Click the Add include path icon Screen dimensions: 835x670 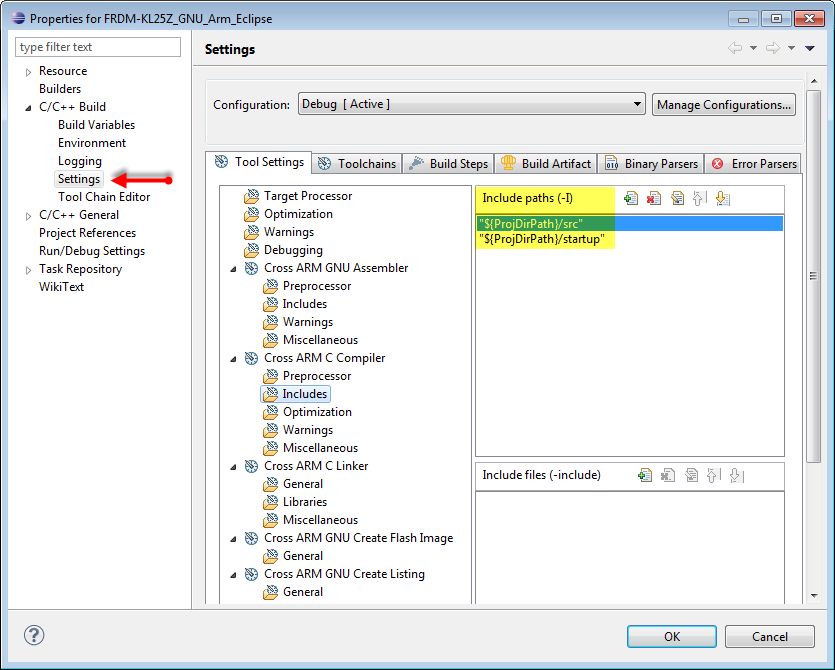[631, 198]
